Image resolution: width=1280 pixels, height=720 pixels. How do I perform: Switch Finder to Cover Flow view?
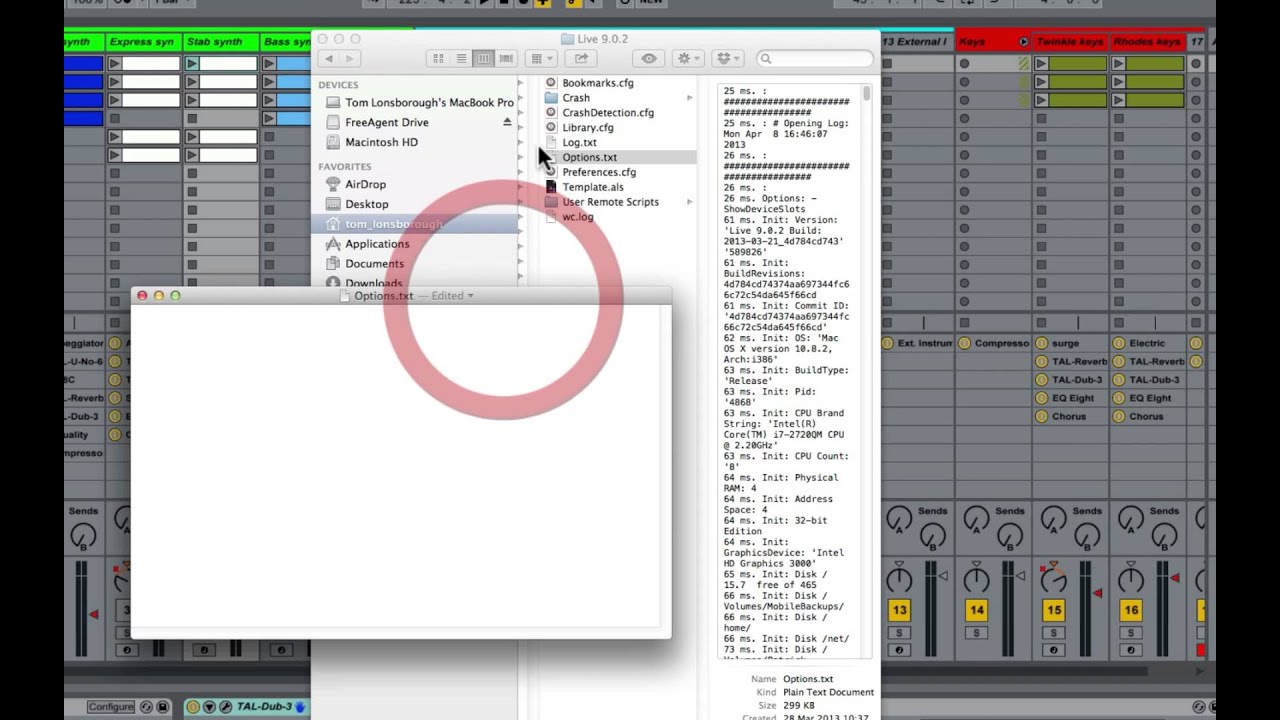pyautogui.click(x=507, y=59)
